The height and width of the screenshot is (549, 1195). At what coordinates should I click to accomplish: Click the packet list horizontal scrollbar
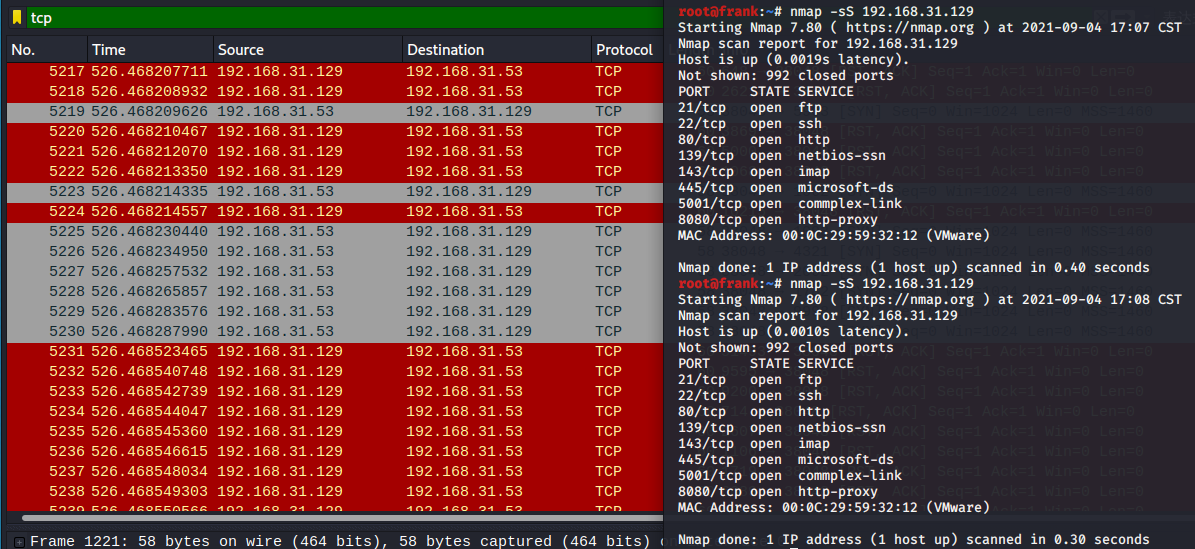[343, 518]
